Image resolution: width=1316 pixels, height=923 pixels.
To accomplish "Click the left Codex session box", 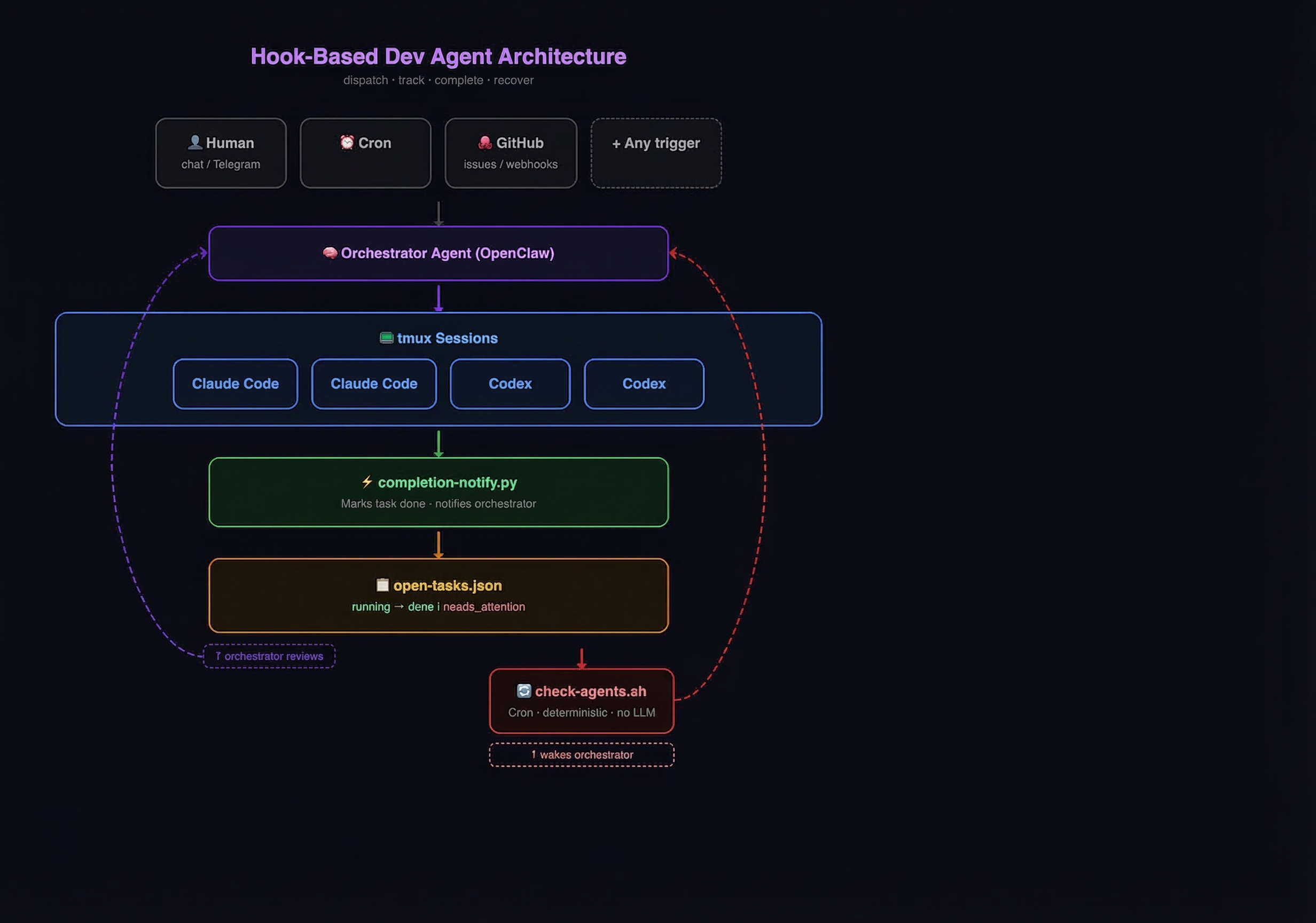I will click(x=510, y=384).
